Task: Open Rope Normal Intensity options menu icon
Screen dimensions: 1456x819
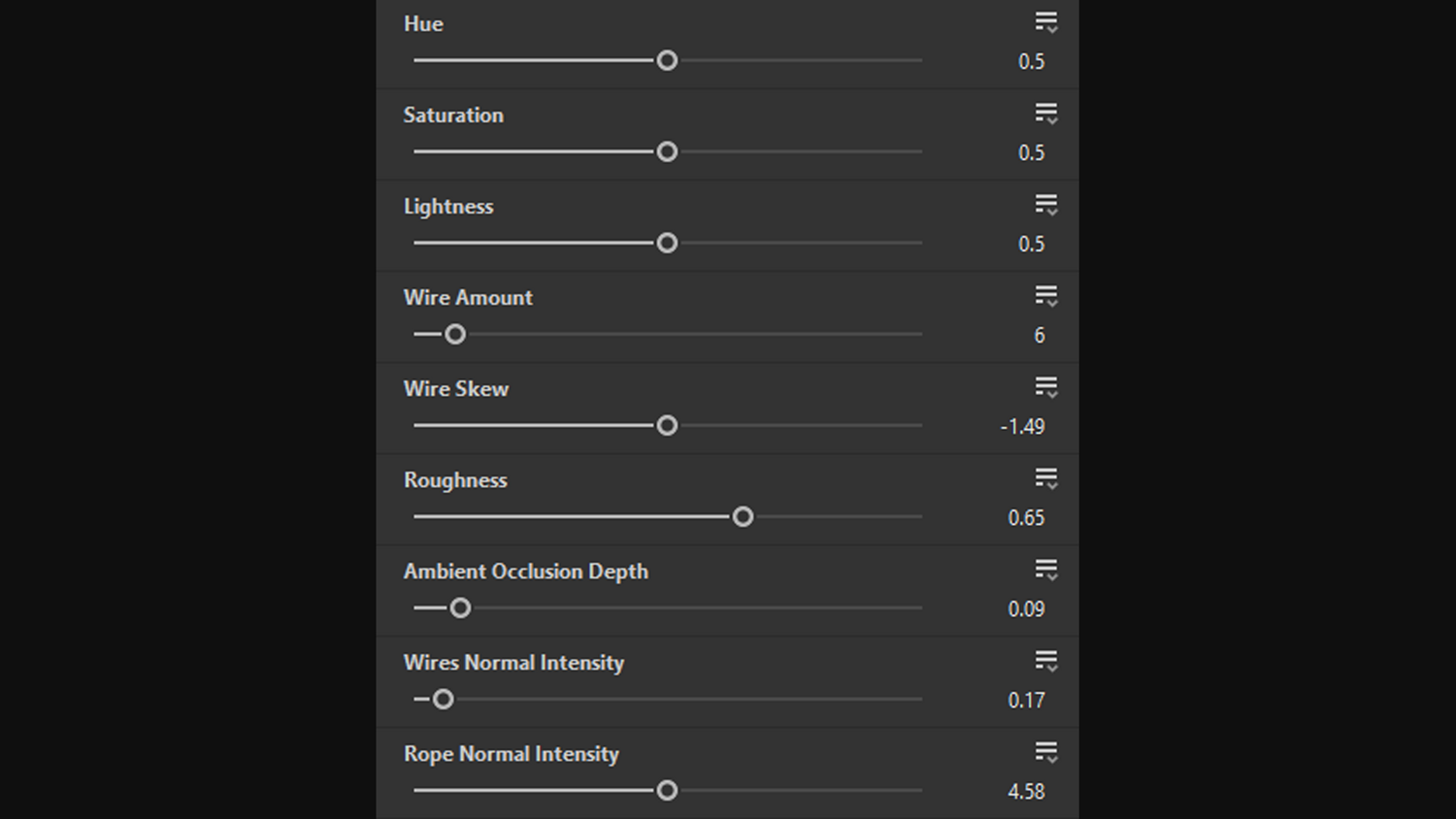Action: click(1045, 752)
